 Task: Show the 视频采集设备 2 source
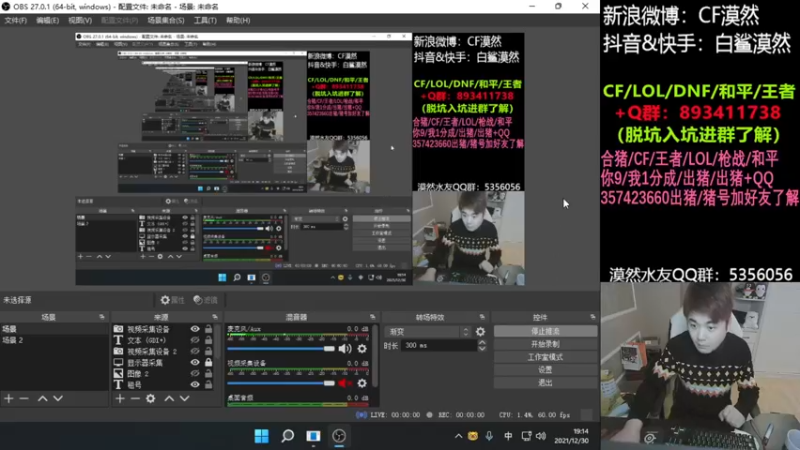(195, 352)
